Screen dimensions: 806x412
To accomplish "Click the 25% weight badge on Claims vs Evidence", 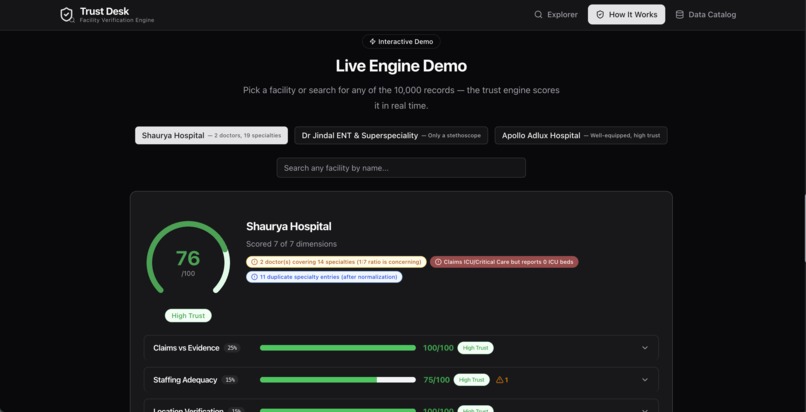I will click(232, 348).
